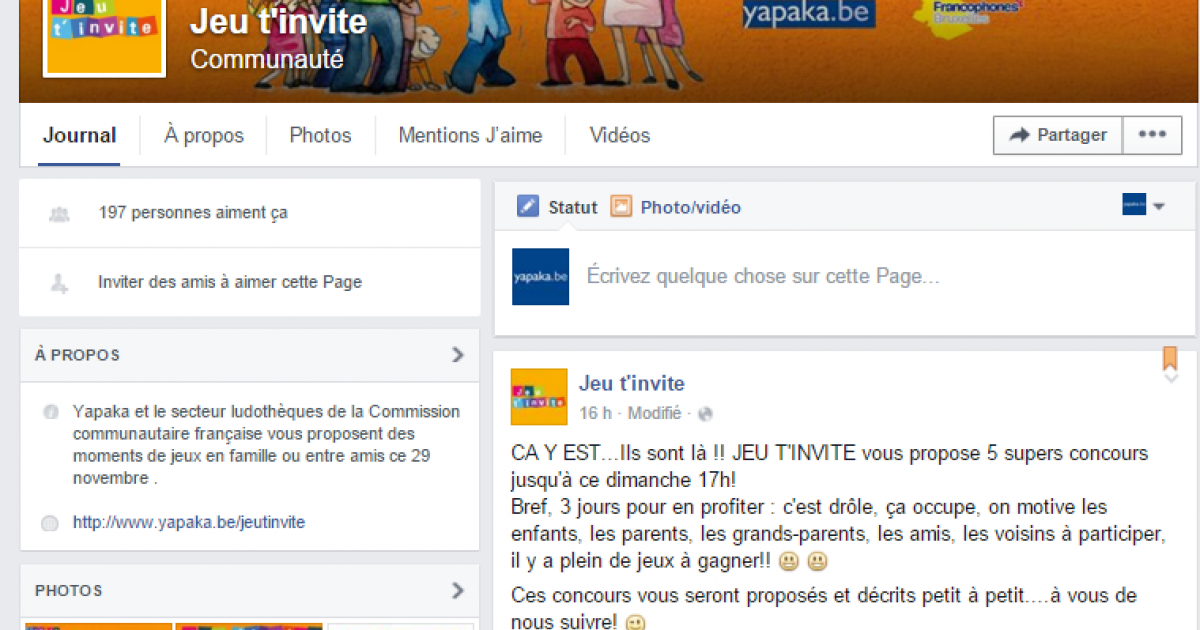Screen dimensions: 1200x630
Task: Click the web icon beside yapaka.be link
Action: tap(50, 523)
